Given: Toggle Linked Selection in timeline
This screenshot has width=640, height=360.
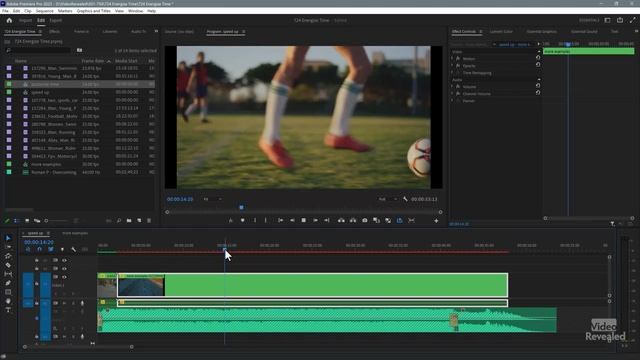Looking at the screenshot, I should [51, 249].
